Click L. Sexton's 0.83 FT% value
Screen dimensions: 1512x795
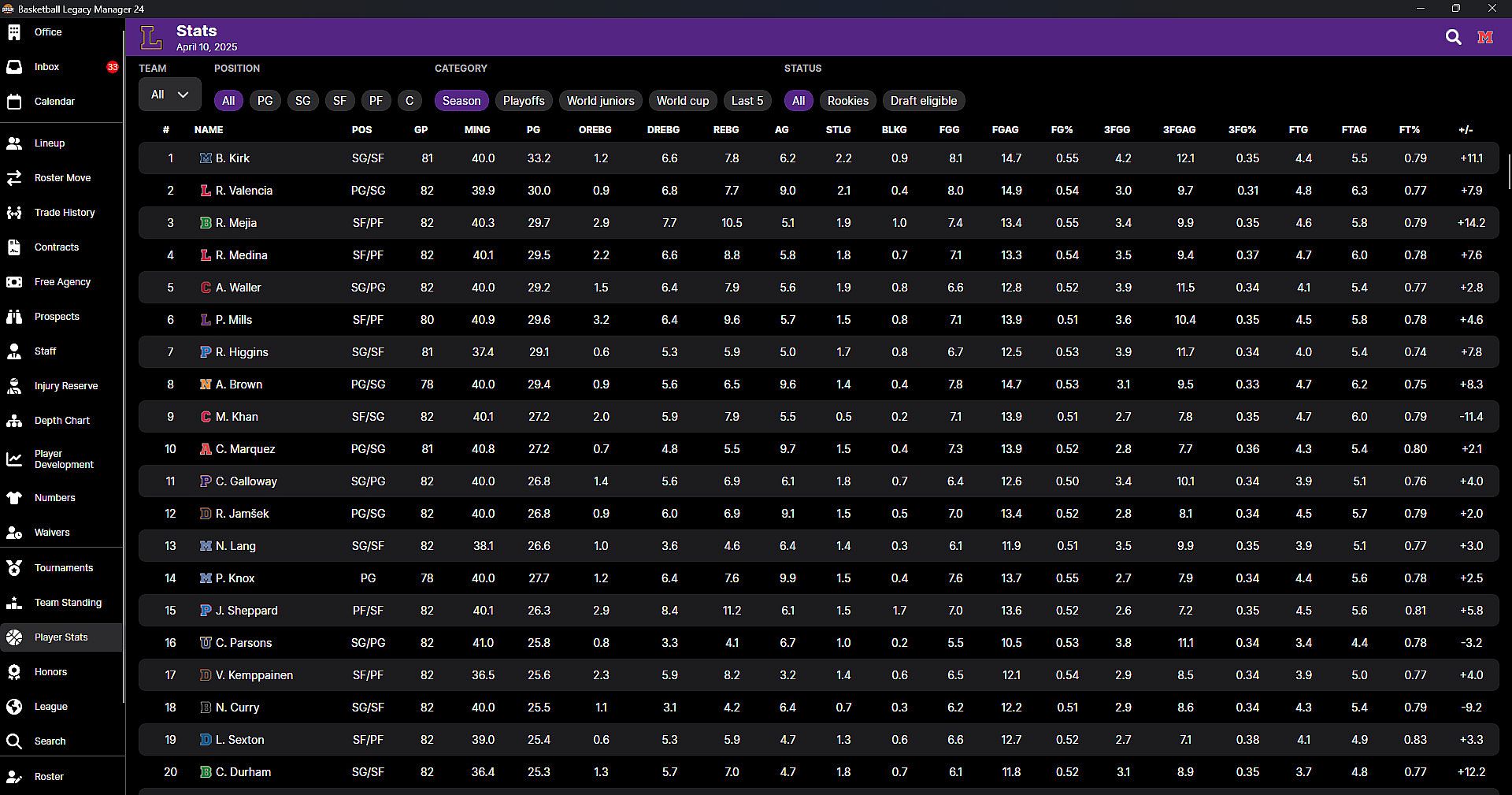click(1415, 740)
